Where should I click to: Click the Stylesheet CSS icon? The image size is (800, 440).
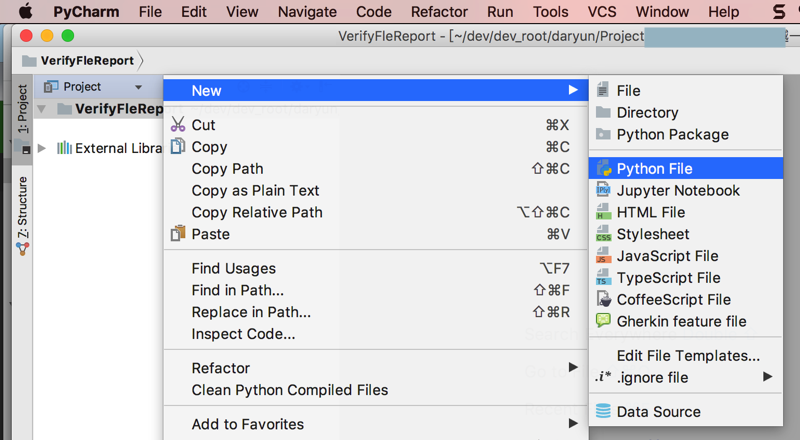pos(603,234)
